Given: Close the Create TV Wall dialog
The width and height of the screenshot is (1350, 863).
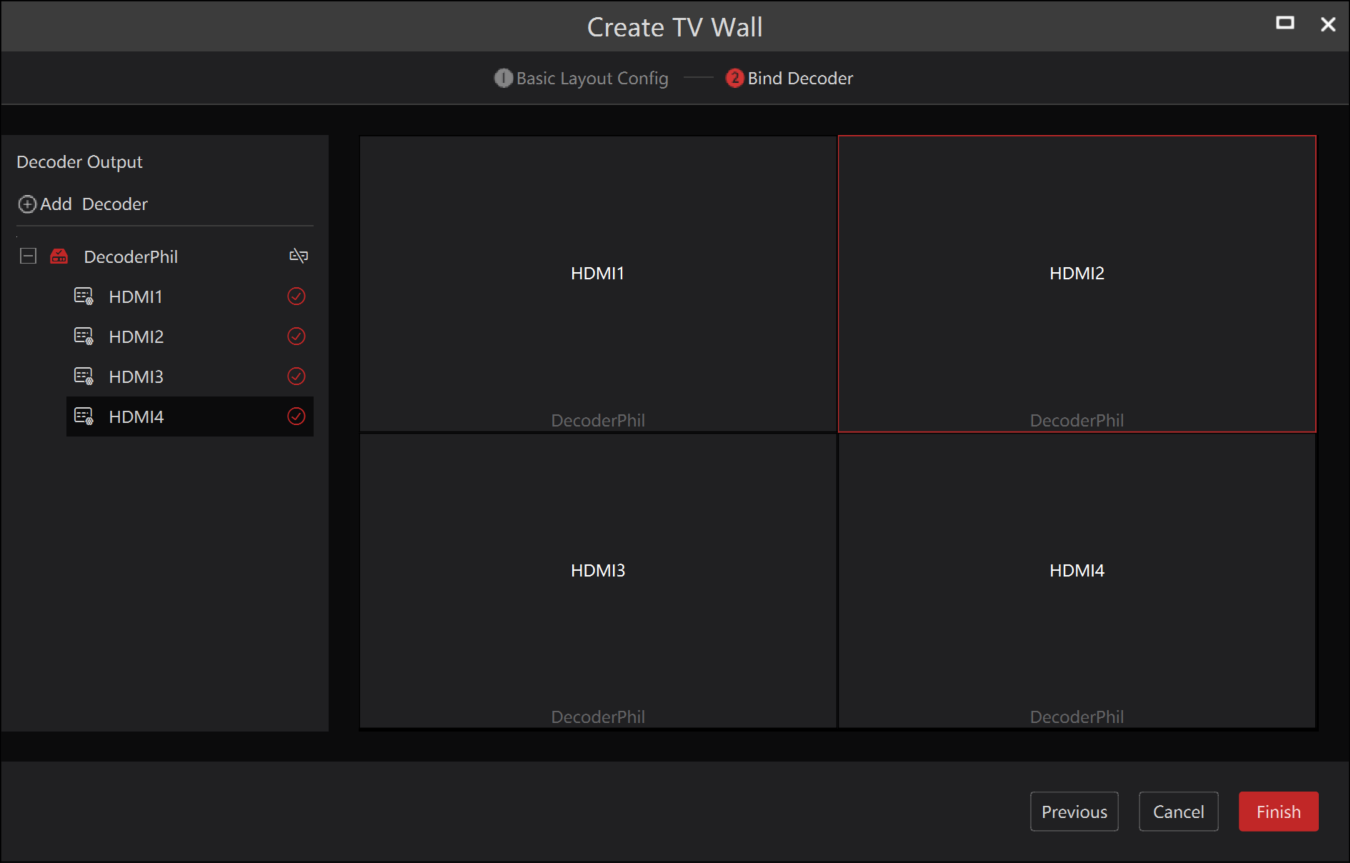Looking at the screenshot, I should click(1328, 24).
